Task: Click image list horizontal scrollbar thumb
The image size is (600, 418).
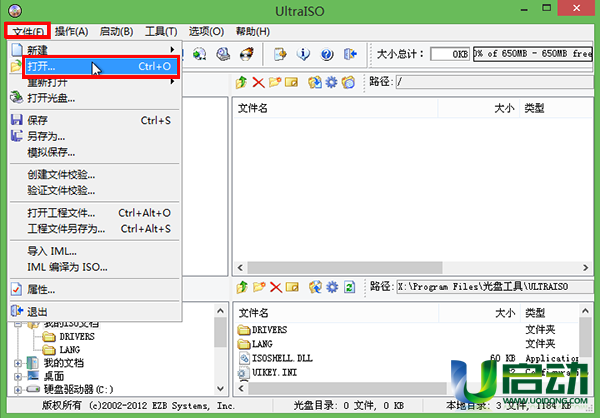Action: (x=345, y=268)
